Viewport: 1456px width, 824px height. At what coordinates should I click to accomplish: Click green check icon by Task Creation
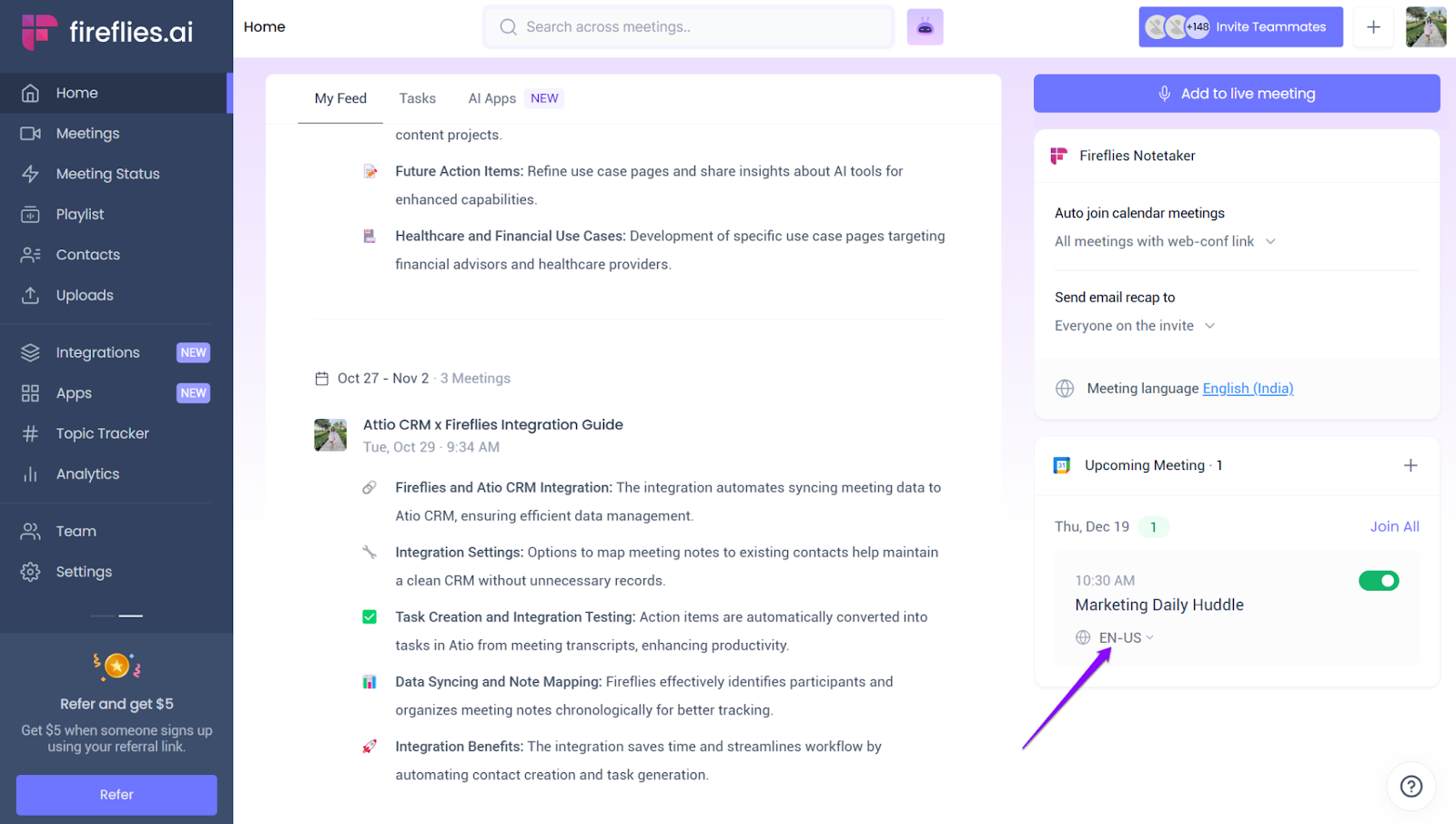pos(369,617)
